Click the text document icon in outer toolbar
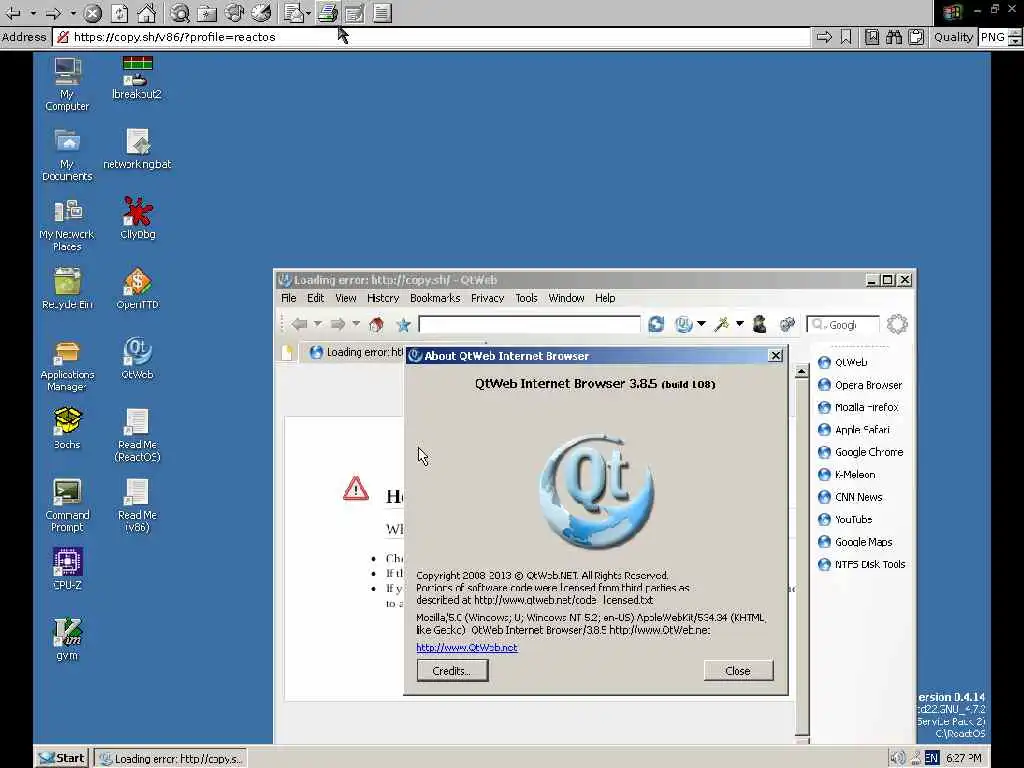Image resolution: width=1024 pixels, height=768 pixels. pos(382,12)
